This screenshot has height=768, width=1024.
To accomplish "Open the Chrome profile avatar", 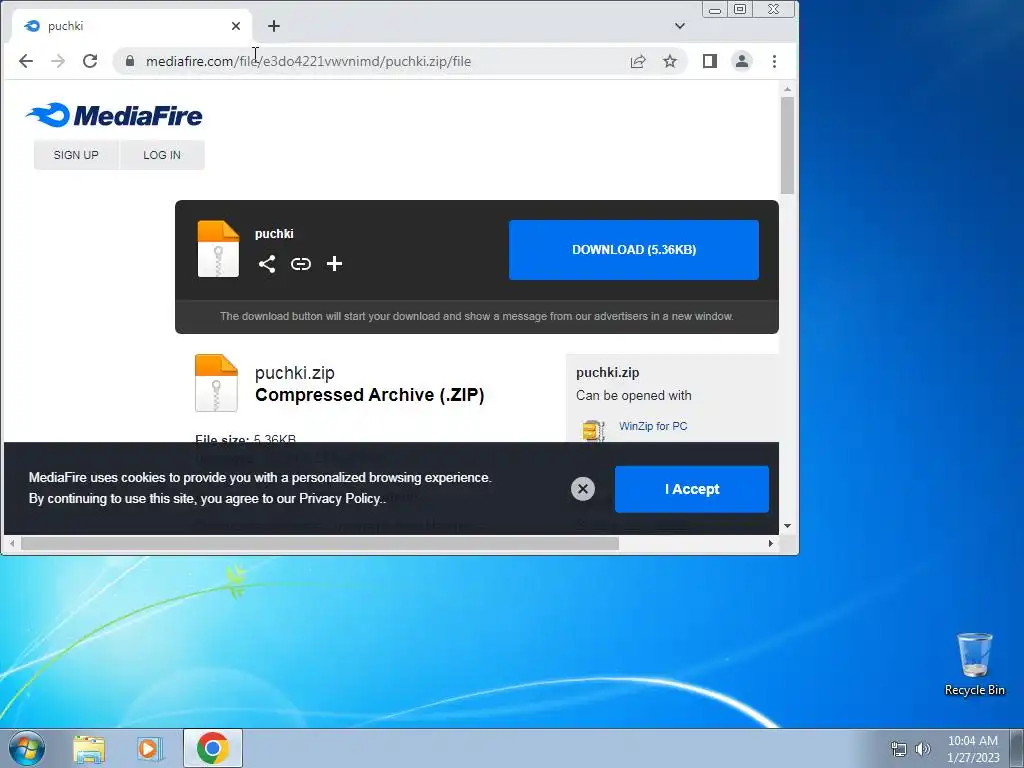I will [x=742, y=61].
